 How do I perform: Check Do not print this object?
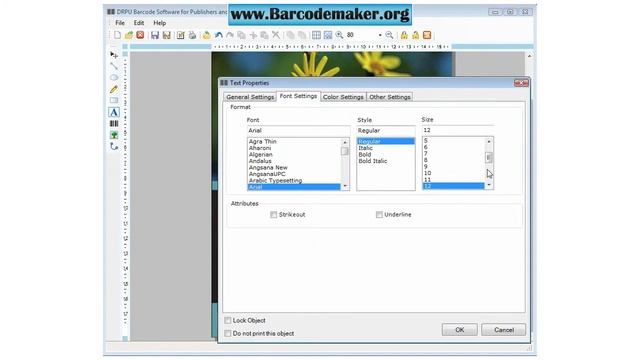[x=228, y=333]
